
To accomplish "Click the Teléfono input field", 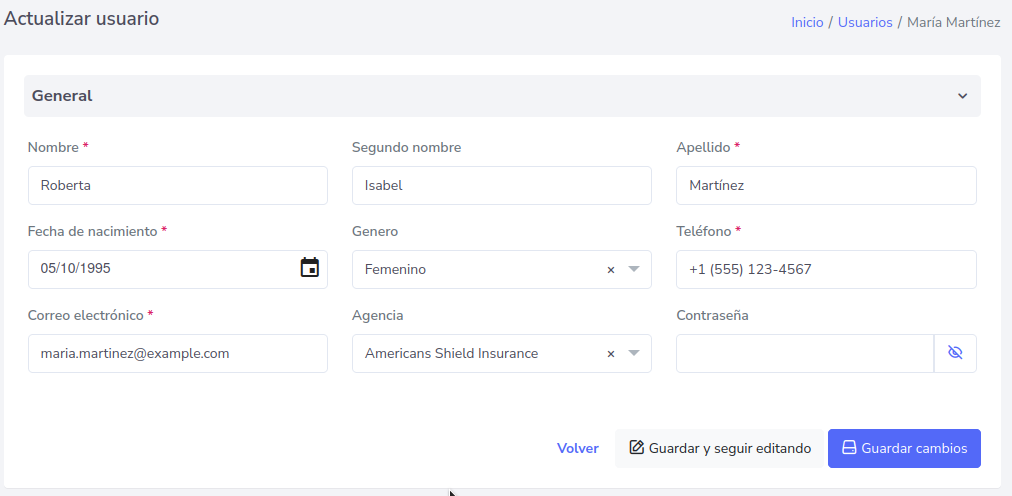I will coord(826,269).
